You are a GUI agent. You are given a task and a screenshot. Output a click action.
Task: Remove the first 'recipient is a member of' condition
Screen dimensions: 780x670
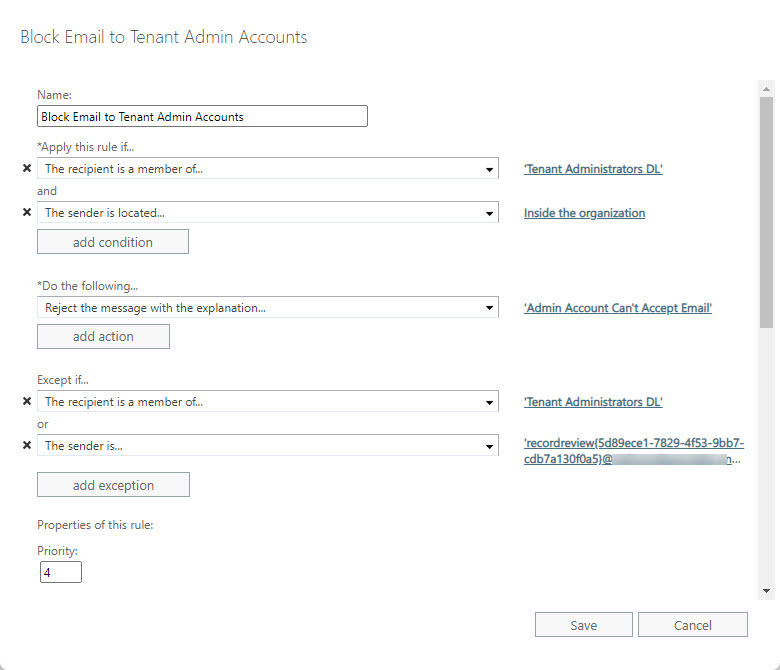pos(27,168)
